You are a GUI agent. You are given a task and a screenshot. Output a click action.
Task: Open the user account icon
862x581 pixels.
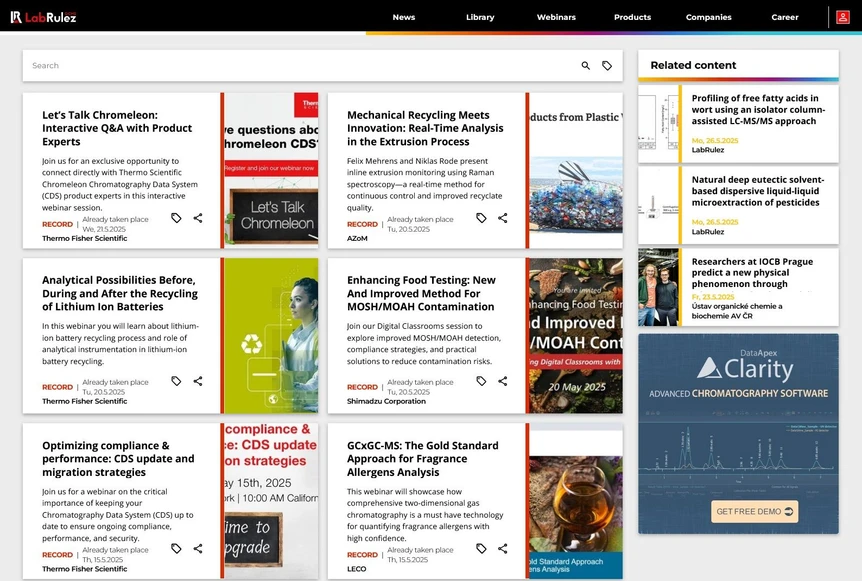click(843, 17)
